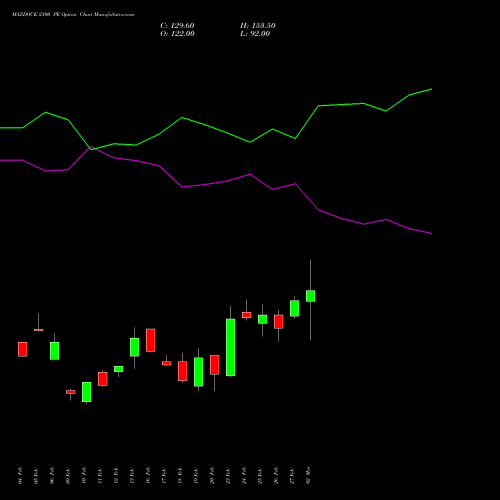Select the open value O: 122.00
500x500 pixels.
(177, 34)
